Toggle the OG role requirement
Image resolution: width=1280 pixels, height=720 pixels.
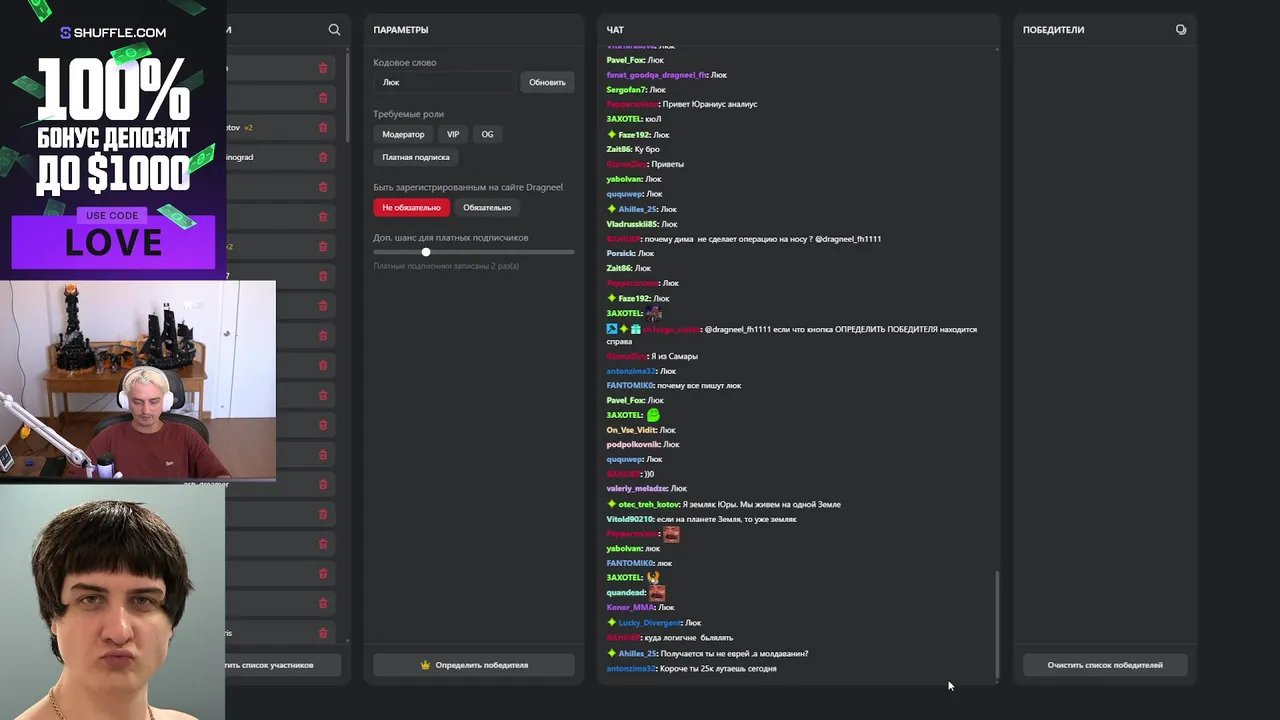click(x=487, y=134)
